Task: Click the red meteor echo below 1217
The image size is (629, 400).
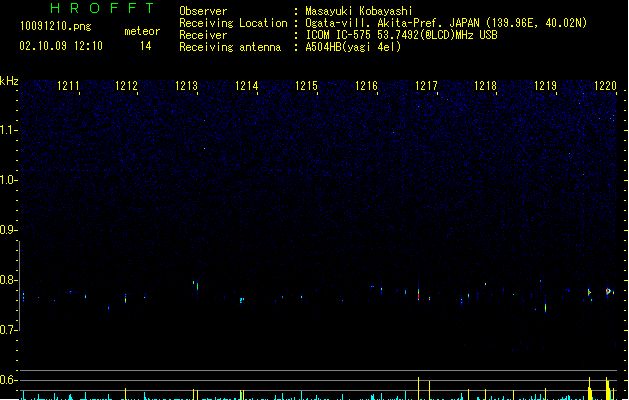Action: pyautogui.click(x=418, y=293)
